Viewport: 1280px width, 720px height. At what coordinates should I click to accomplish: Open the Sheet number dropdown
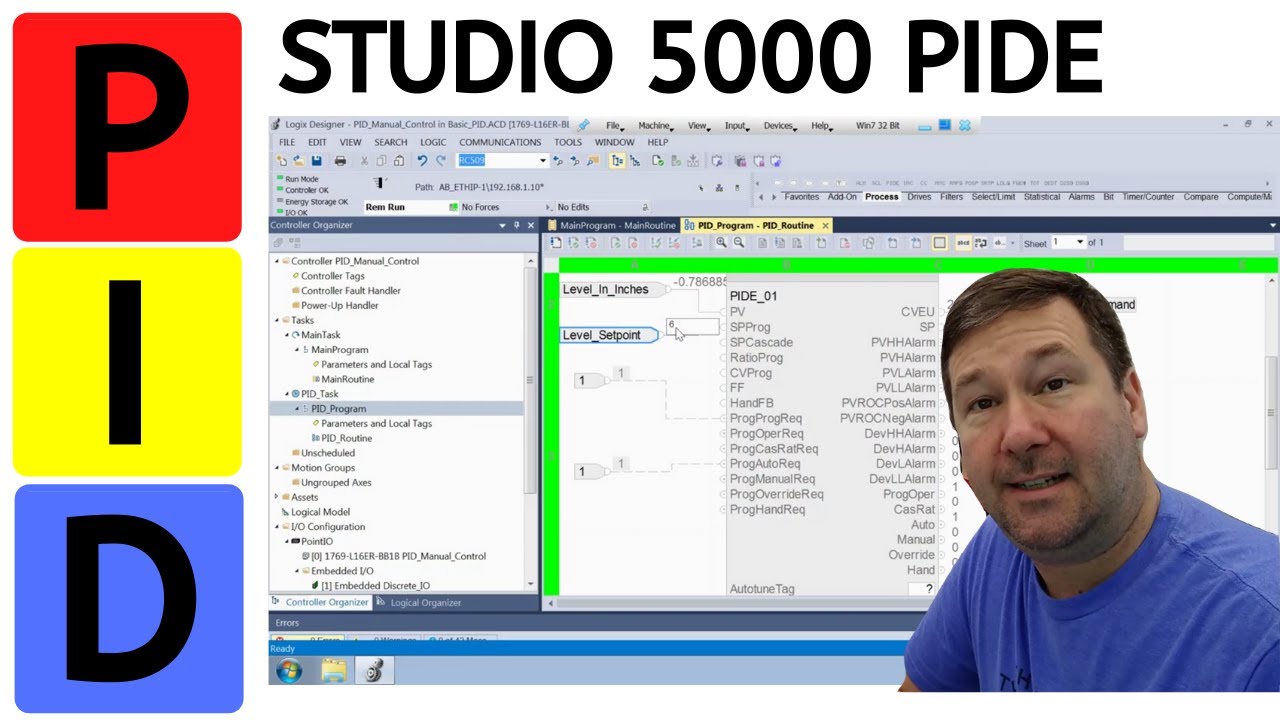coord(1080,243)
